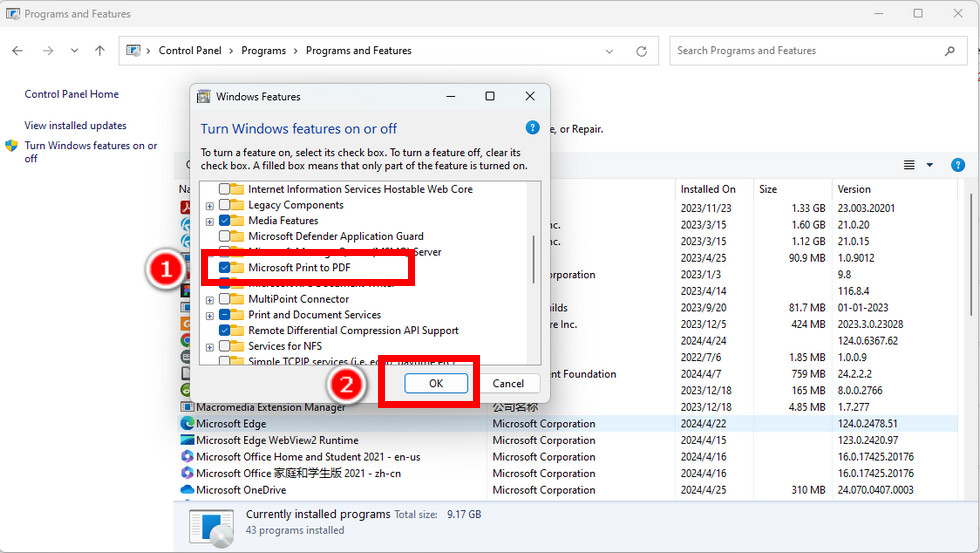Click the Windows Features help icon
The height and width of the screenshot is (553, 980).
[532, 127]
